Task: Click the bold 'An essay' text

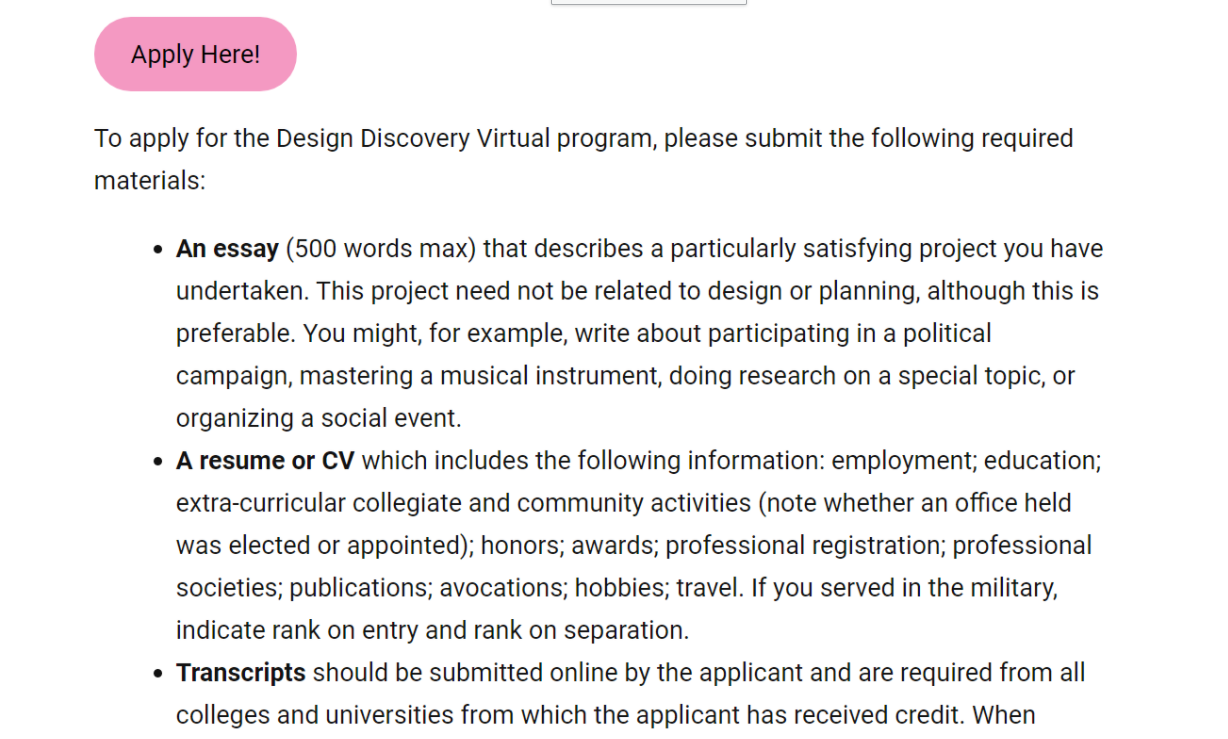Action: coord(227,249)
